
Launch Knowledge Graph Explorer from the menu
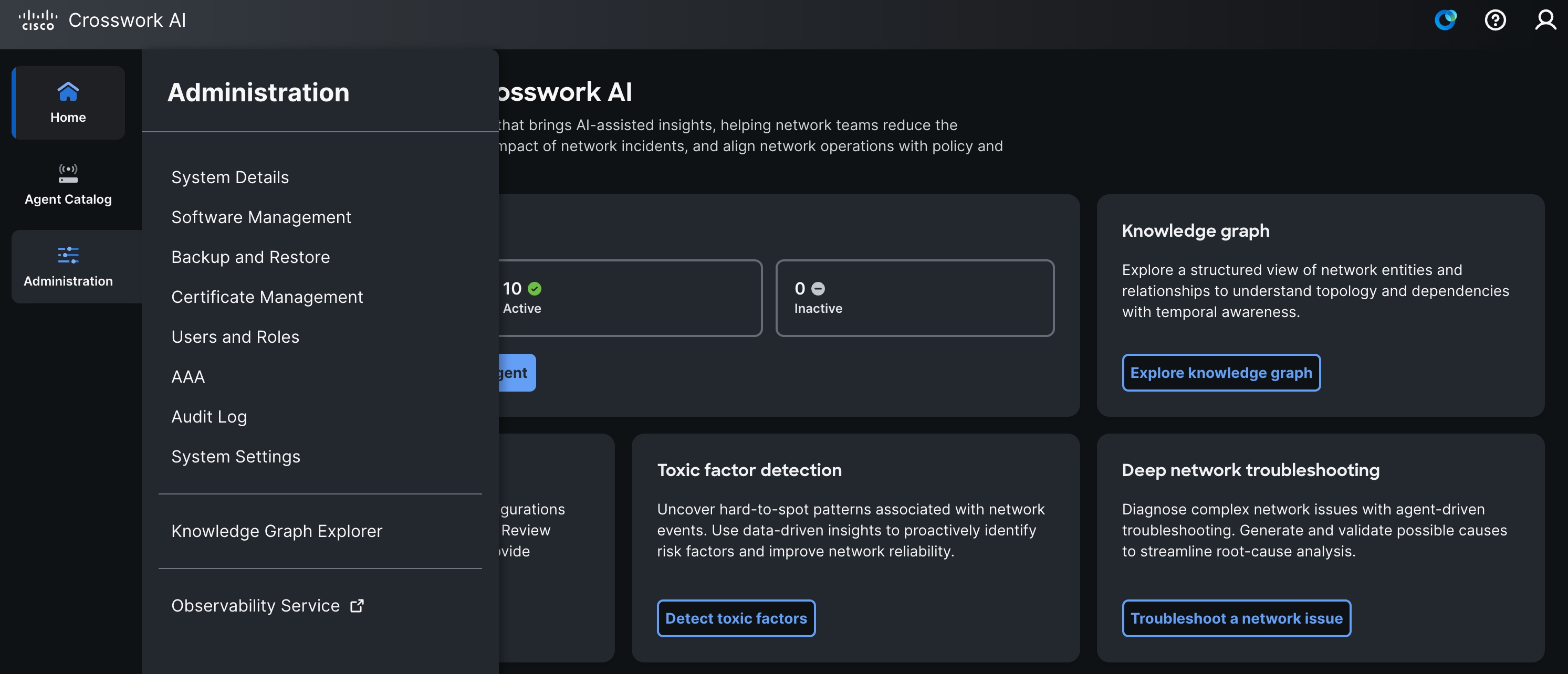[x=277, y=531]
